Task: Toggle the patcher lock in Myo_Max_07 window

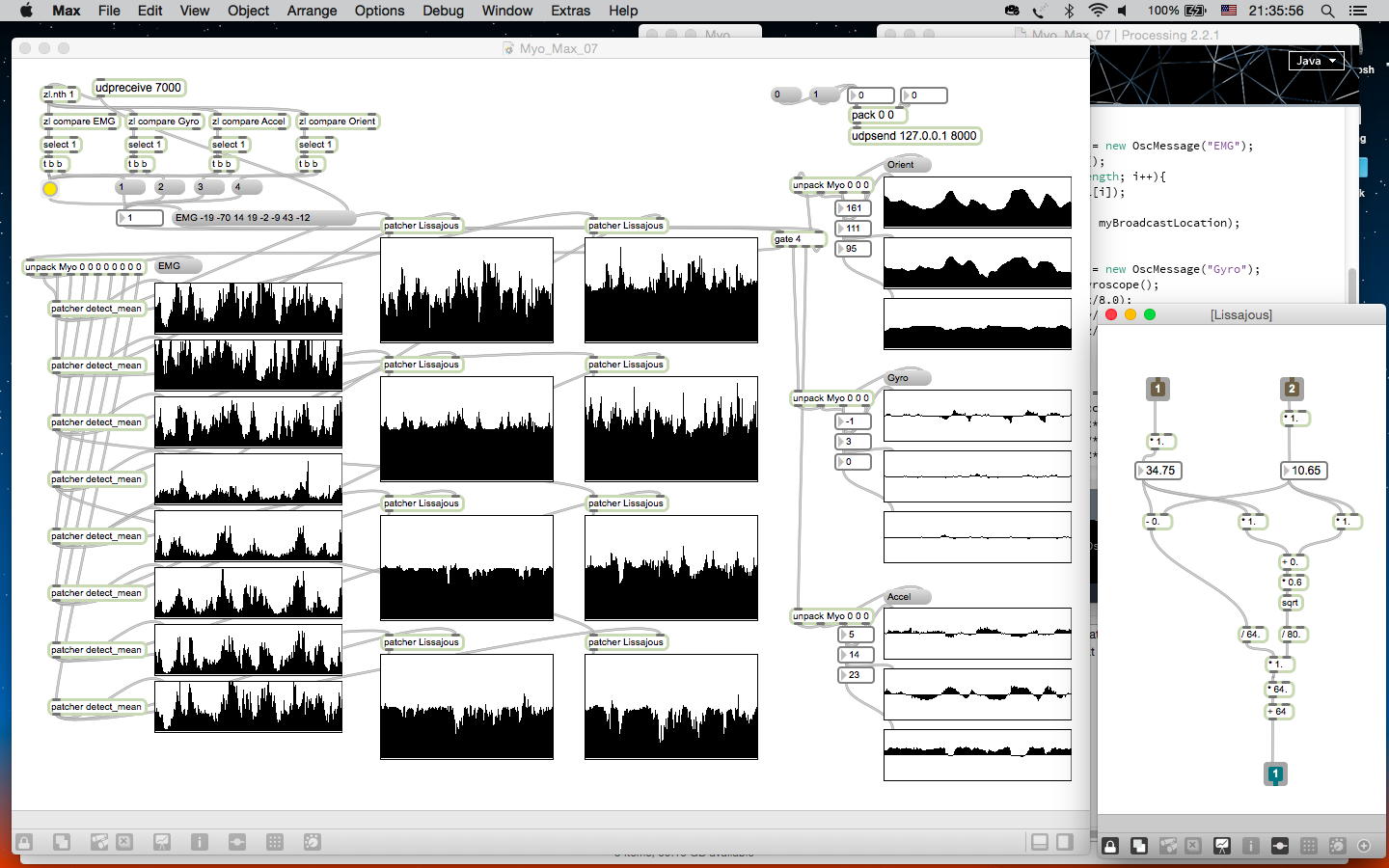Action: point(24,842)
